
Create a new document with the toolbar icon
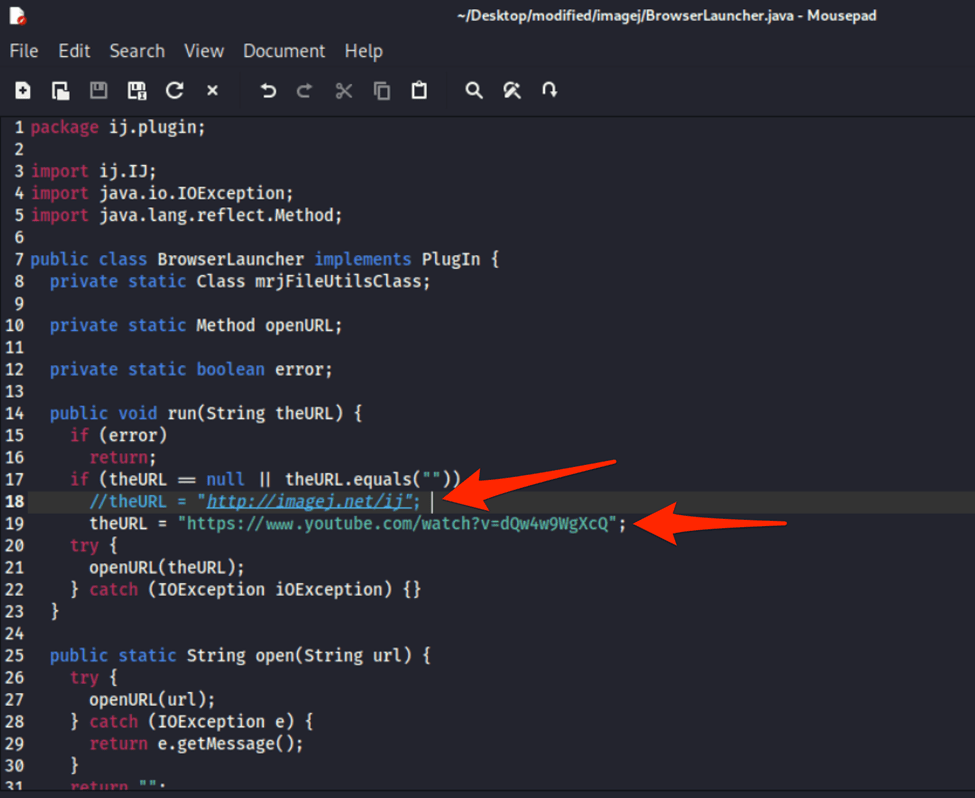point(23,91)
